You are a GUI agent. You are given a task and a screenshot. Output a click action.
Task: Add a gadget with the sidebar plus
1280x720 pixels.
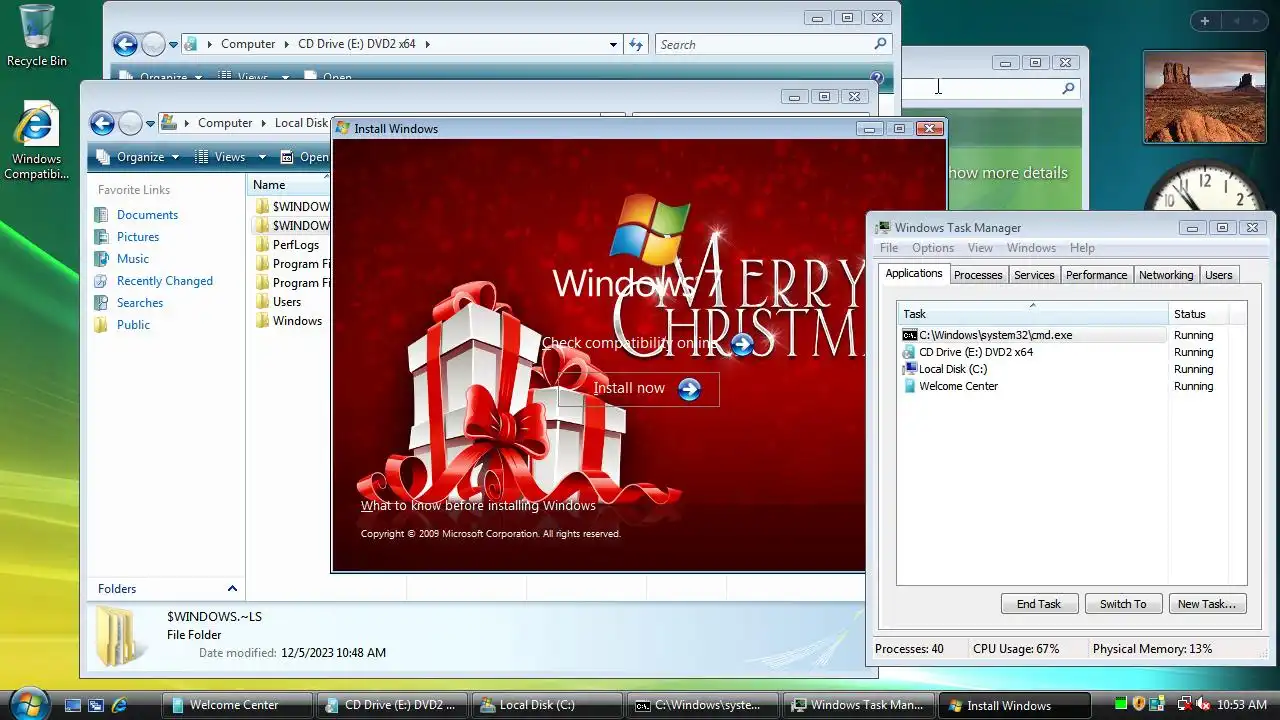point(1204,21)
